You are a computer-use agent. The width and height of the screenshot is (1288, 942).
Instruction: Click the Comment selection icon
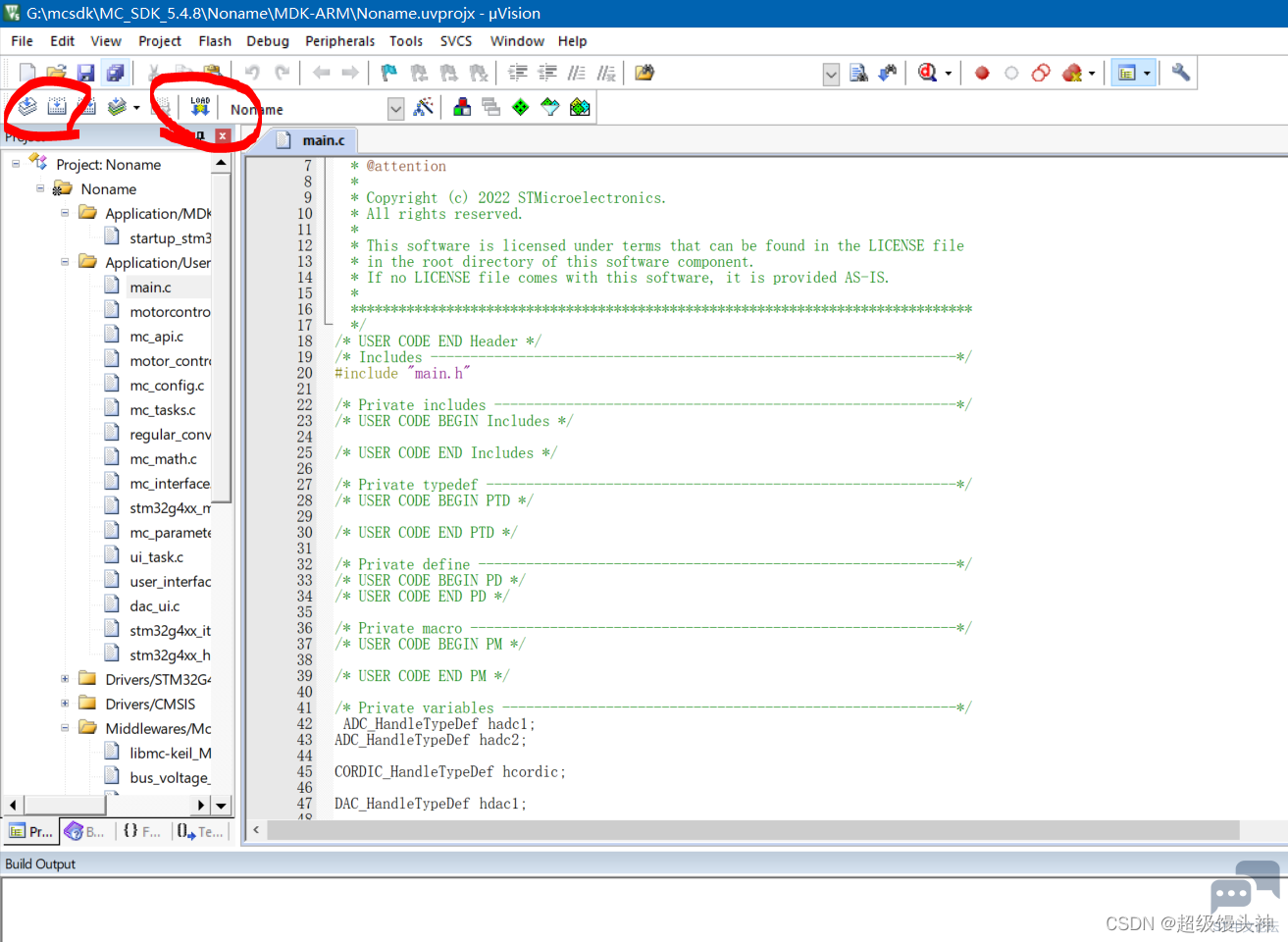pyautogui.click(x=577, y=73)
